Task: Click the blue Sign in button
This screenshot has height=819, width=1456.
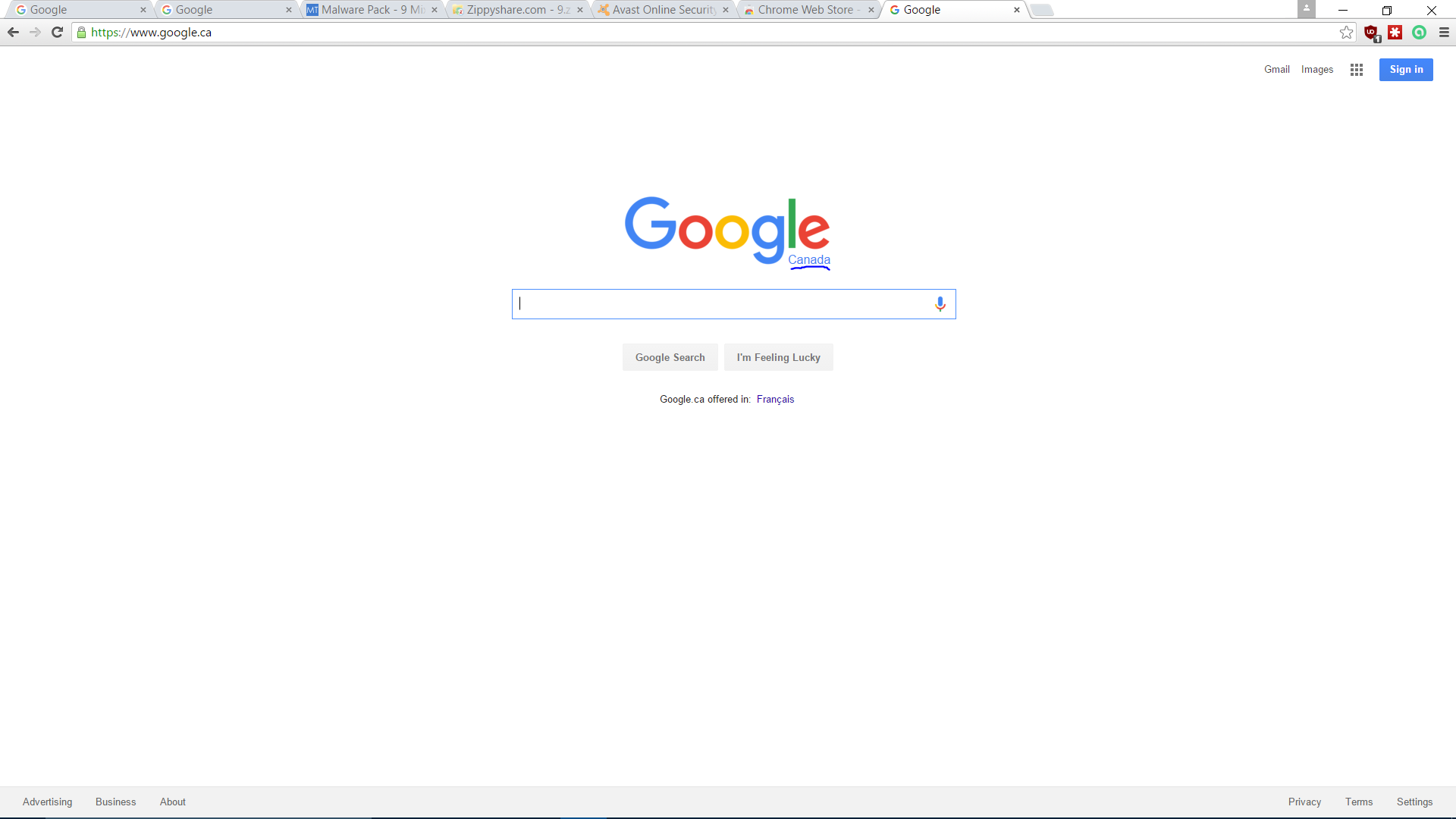Action: pos(1406,70)
